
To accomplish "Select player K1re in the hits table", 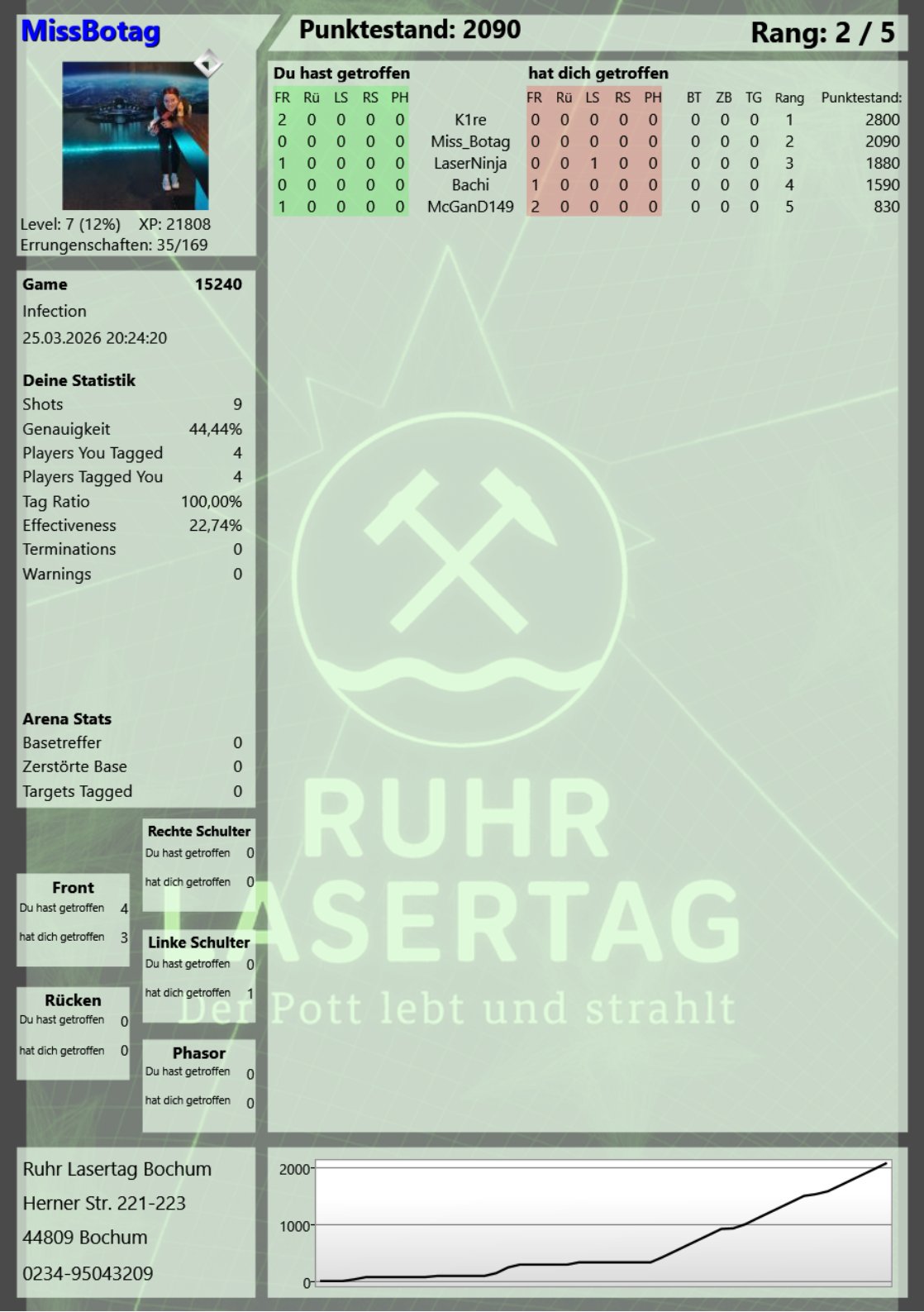I will [470, 120].
